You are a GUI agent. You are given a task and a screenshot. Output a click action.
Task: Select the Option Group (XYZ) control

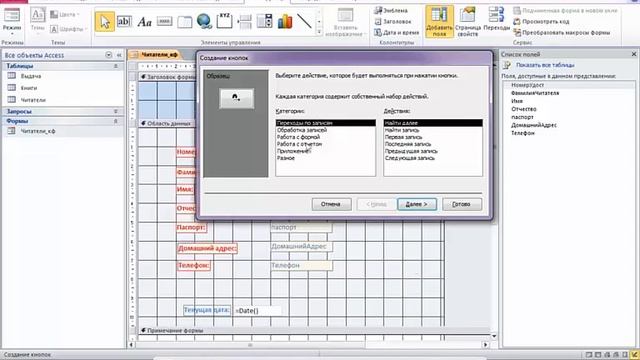click(224, 21)
